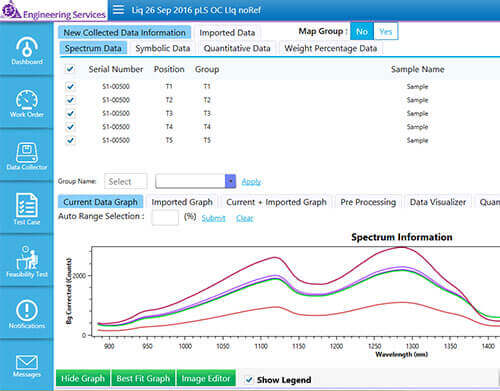The image size is (500, 391).
Task: Click the Apply link
Action: click(x=251, y=182)
